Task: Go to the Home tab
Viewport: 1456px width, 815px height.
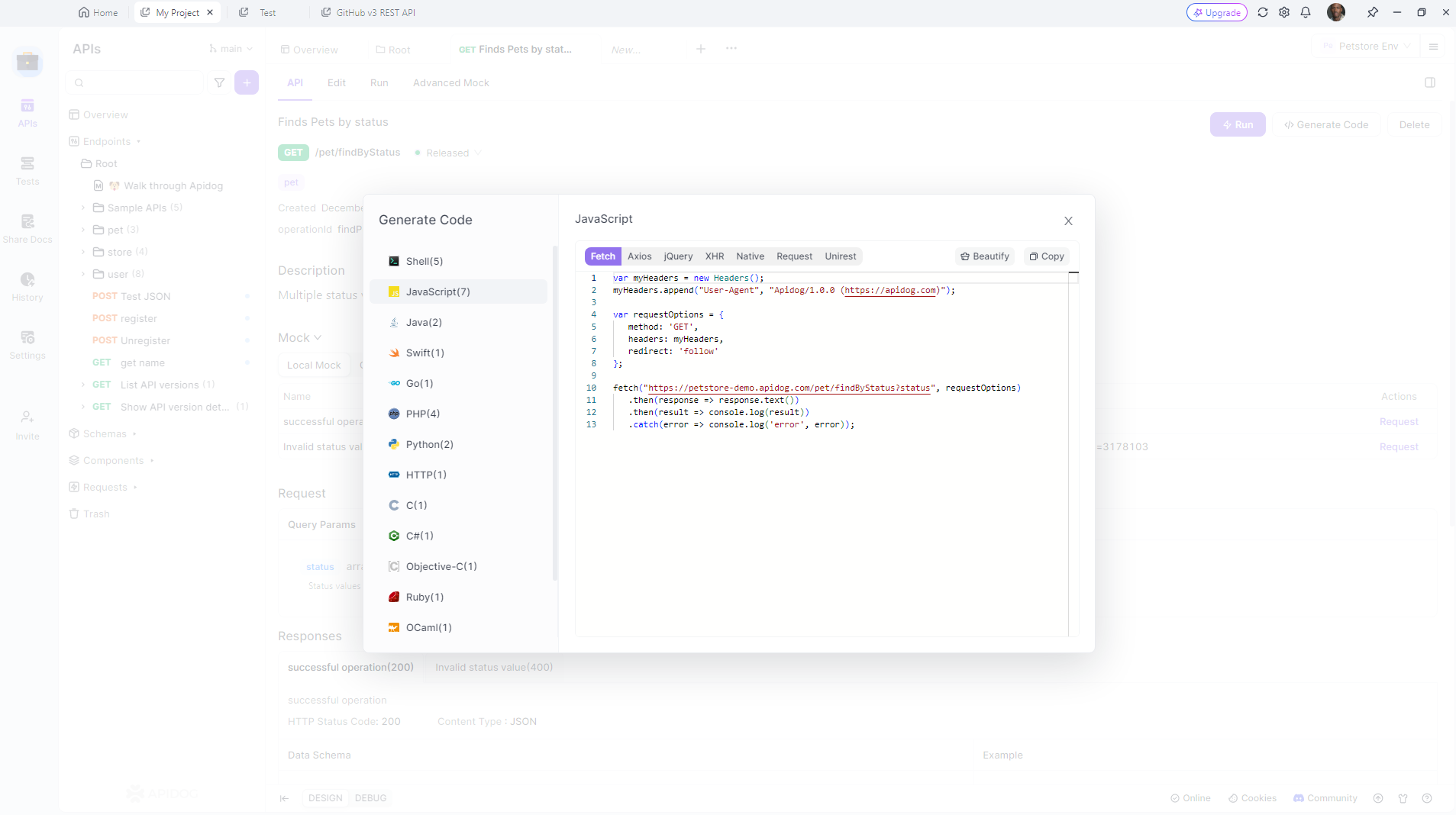Action: [98, 12]
